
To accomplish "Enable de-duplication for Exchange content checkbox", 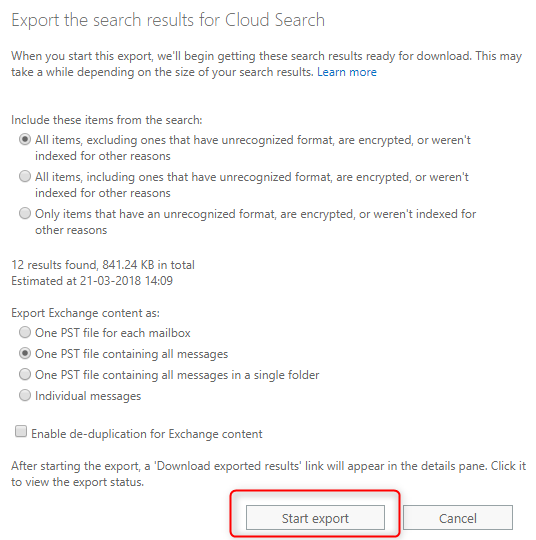I will pos(21,432).
